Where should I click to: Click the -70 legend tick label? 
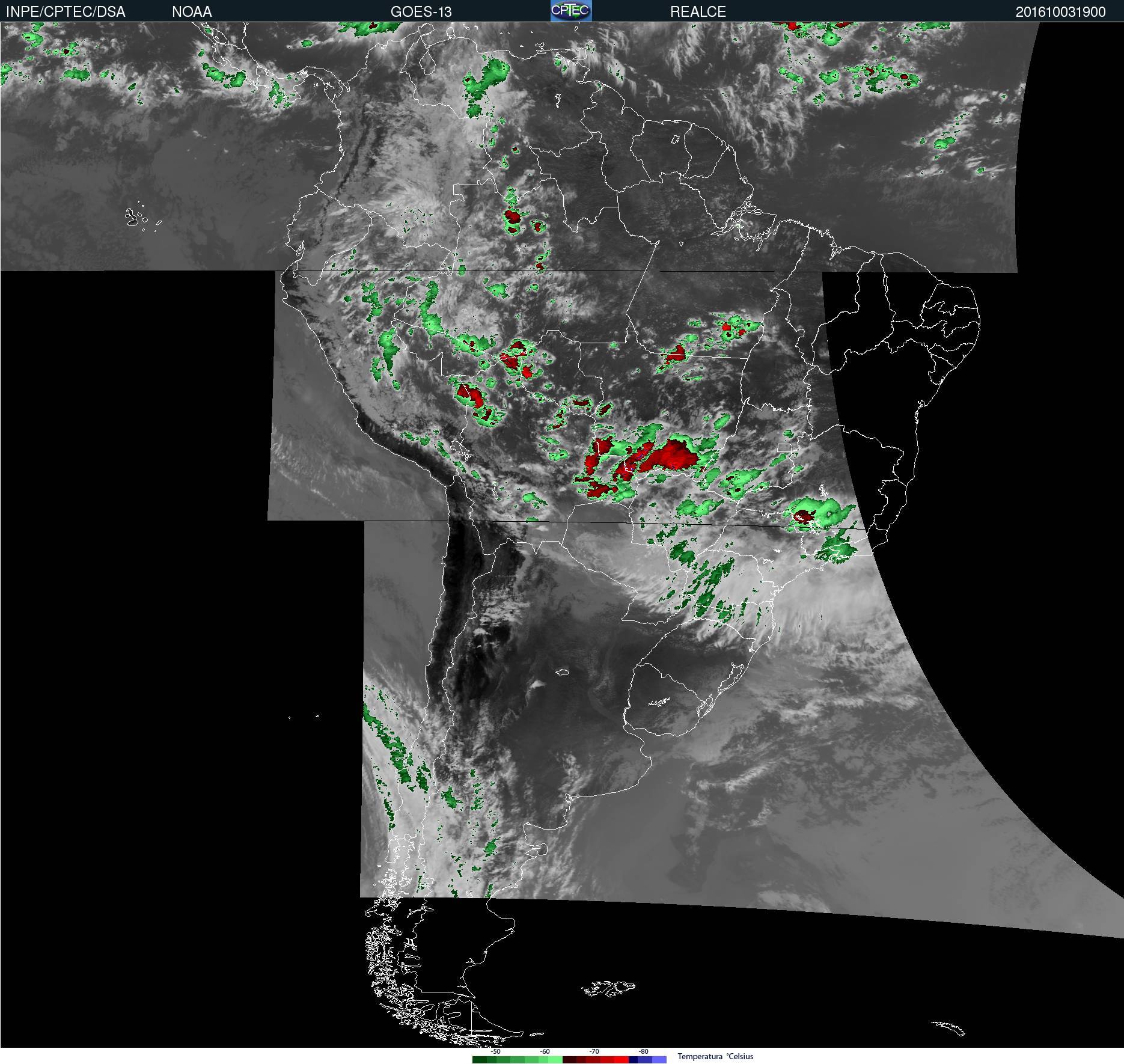click(594, 1051)
